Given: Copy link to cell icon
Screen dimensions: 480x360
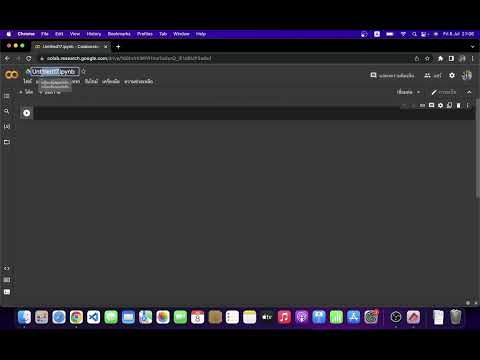Looking at the screenshot, I should click(422, 105).
